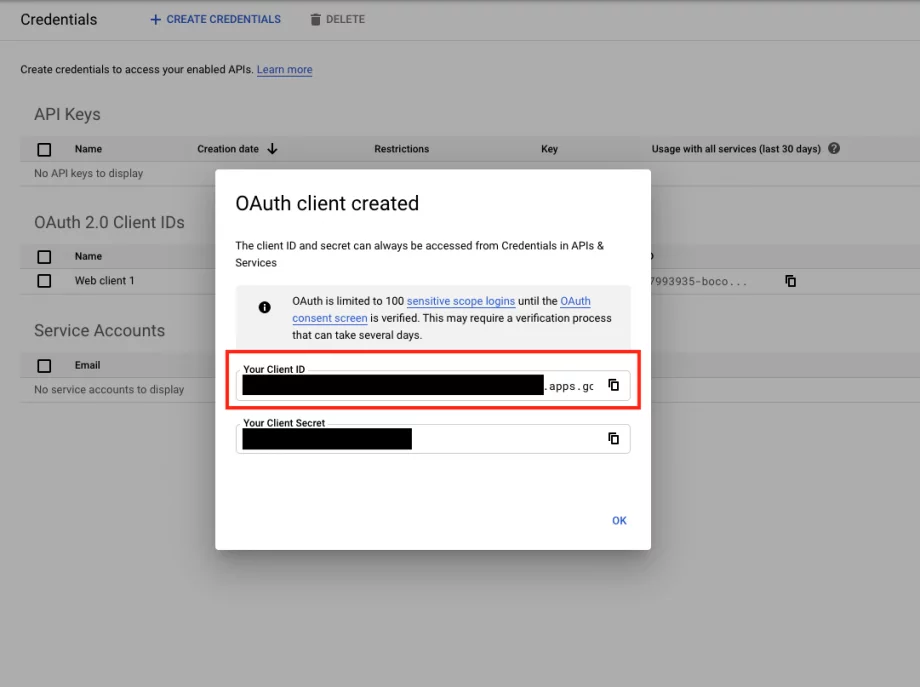Tick the OAuth 2.0 Client IDs Name header checkbox
Image resolution: width=920 pixels, height=687 pixels.
pos(44,257)
